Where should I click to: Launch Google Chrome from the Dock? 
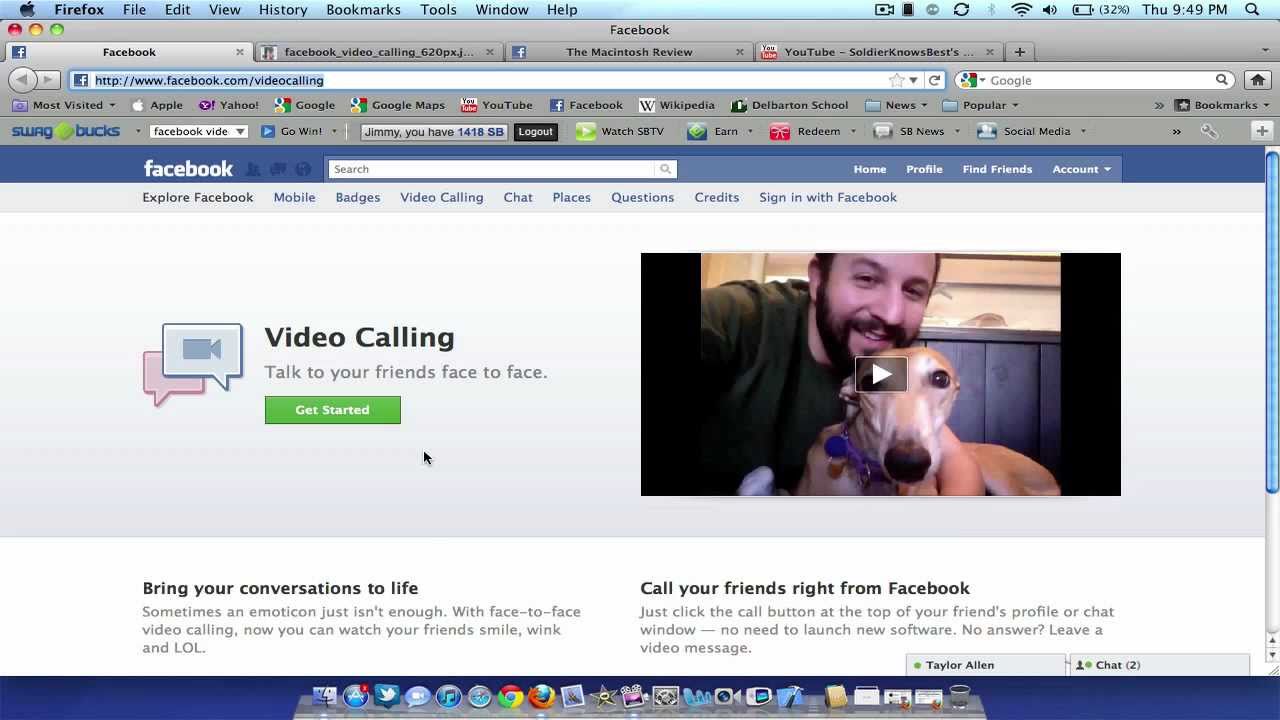[510, 696]
